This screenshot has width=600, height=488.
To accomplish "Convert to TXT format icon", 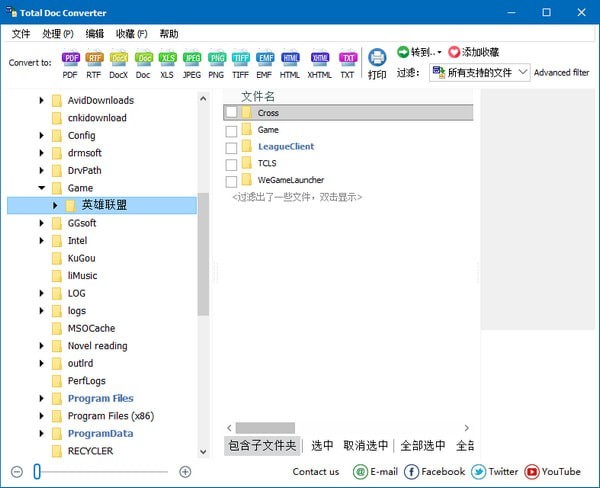I will pos(347,59).
